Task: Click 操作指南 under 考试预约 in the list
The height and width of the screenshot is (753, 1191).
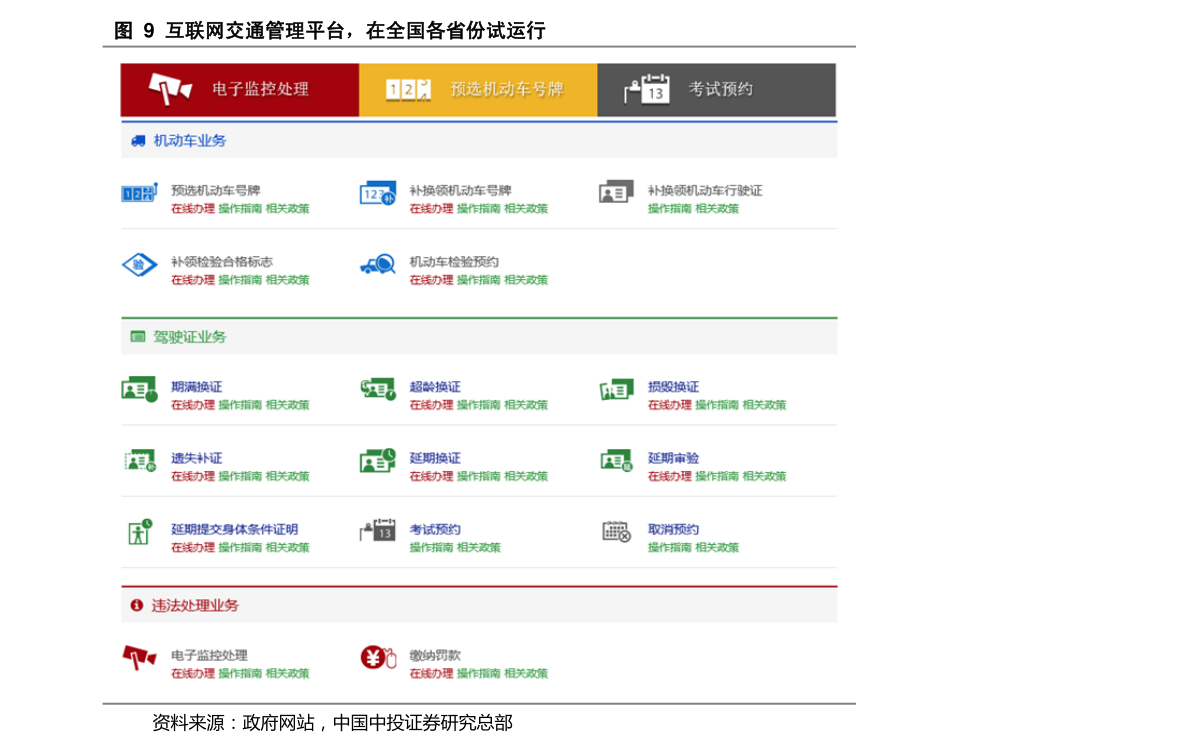Action: point(431,548)
